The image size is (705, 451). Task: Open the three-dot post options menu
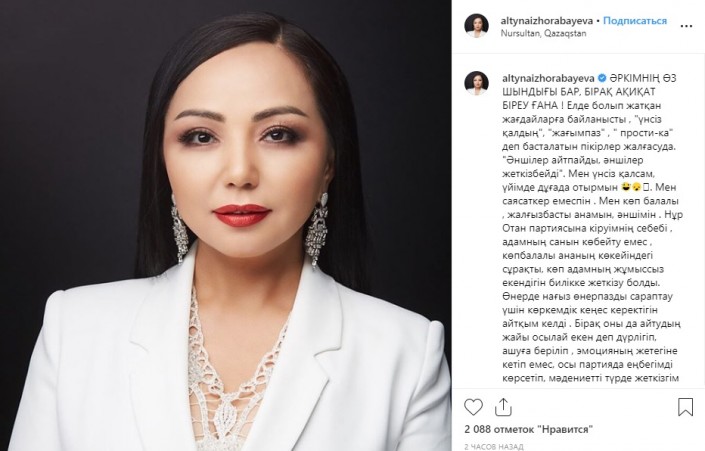pyautogui.click(x=686, y=27)
